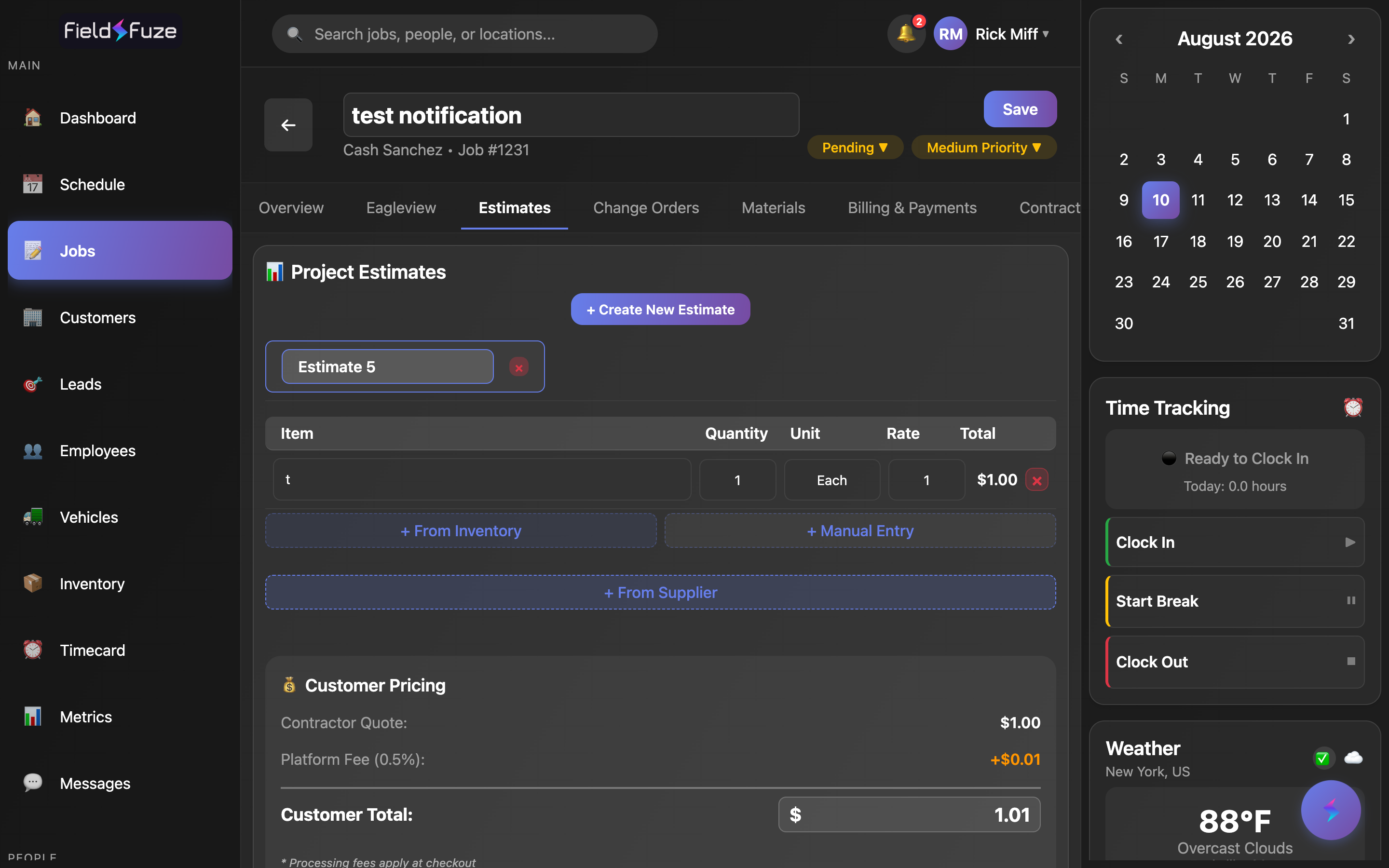Open the Medium Priority dropdown

[984, 148]
